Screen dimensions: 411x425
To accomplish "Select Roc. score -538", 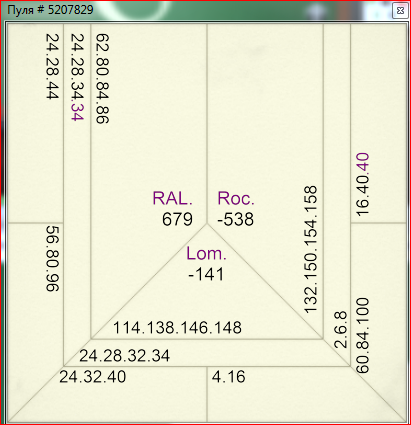I will [235, 219].
